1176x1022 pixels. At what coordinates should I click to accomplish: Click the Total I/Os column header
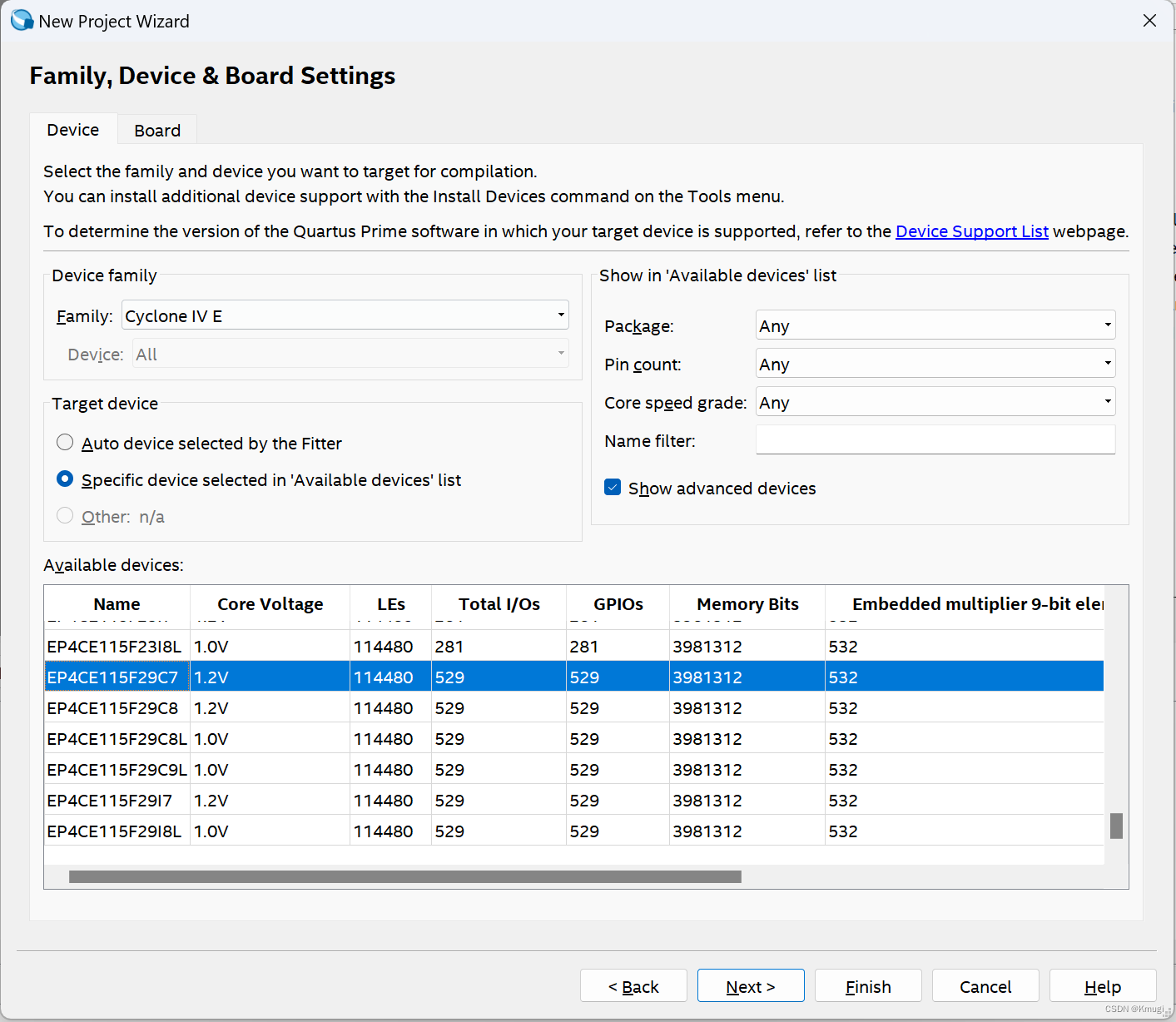click(x=499, y=604)
